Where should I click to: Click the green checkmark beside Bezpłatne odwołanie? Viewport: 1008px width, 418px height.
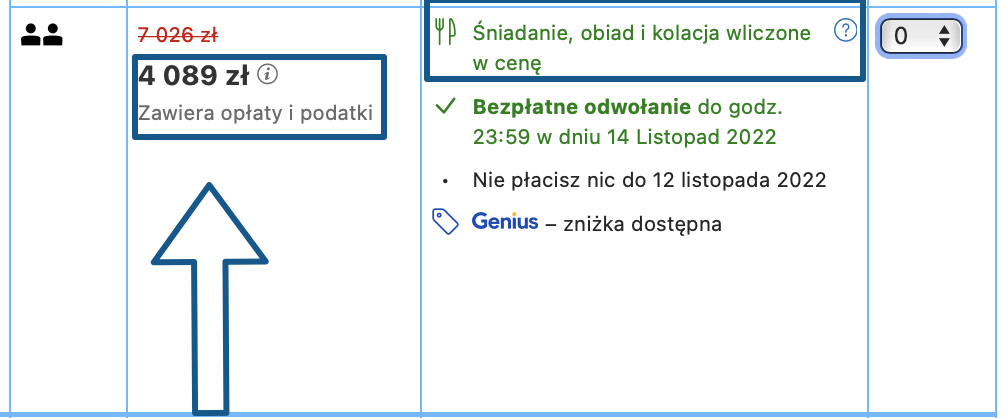coord(446,106)
